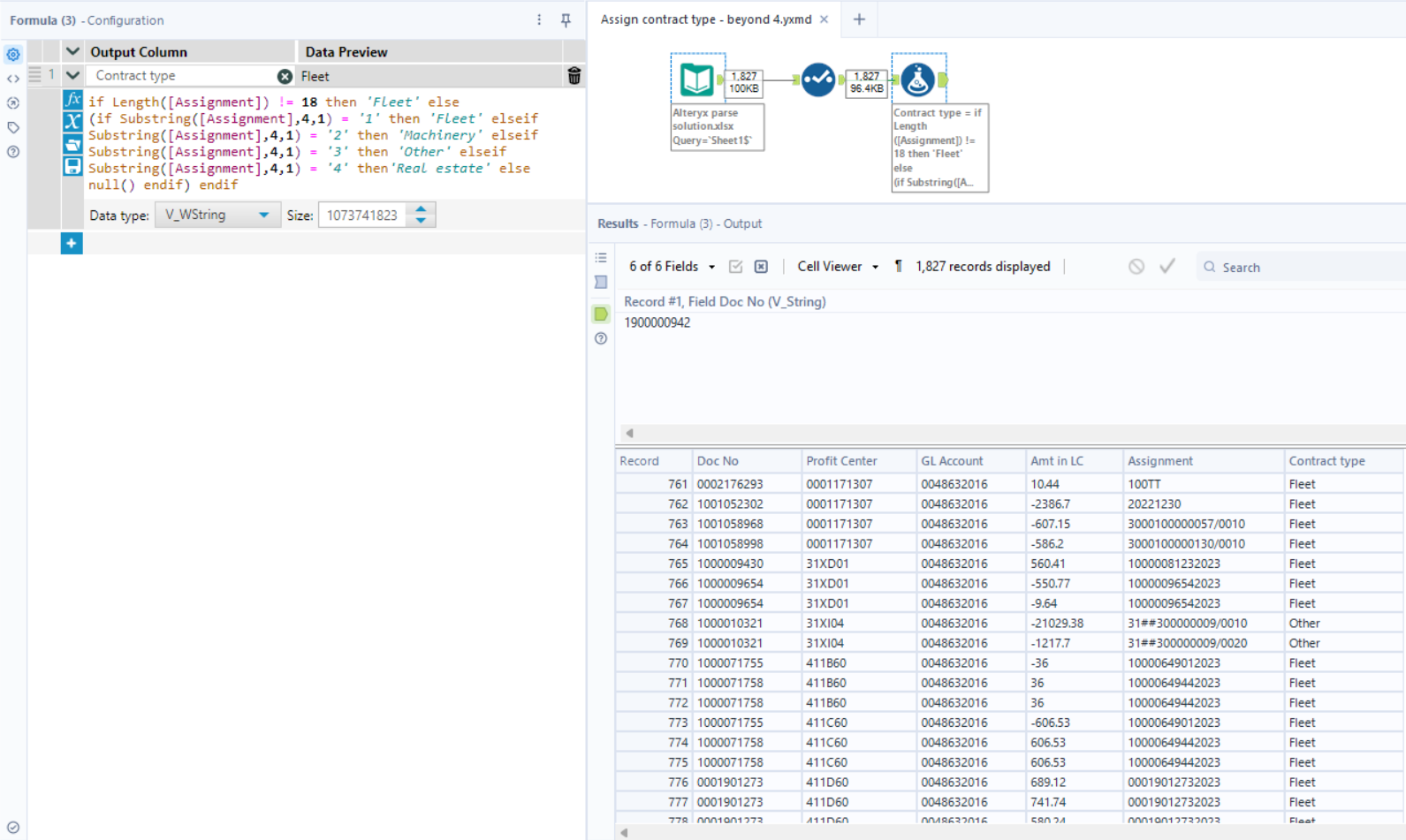Viewport: 1406px width, 840px height.
Task: Delete the Contract type expression with trash icon
Action: pyautogui.click(x=574, y=76)
